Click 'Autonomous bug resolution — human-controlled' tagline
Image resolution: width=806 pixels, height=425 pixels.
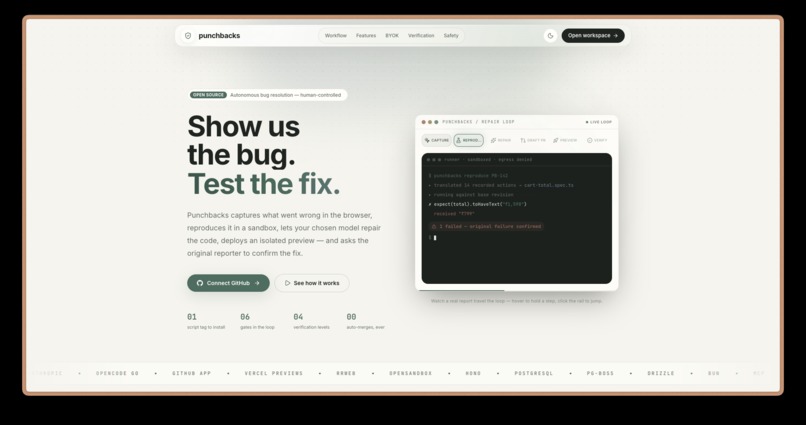coord(285,95)
